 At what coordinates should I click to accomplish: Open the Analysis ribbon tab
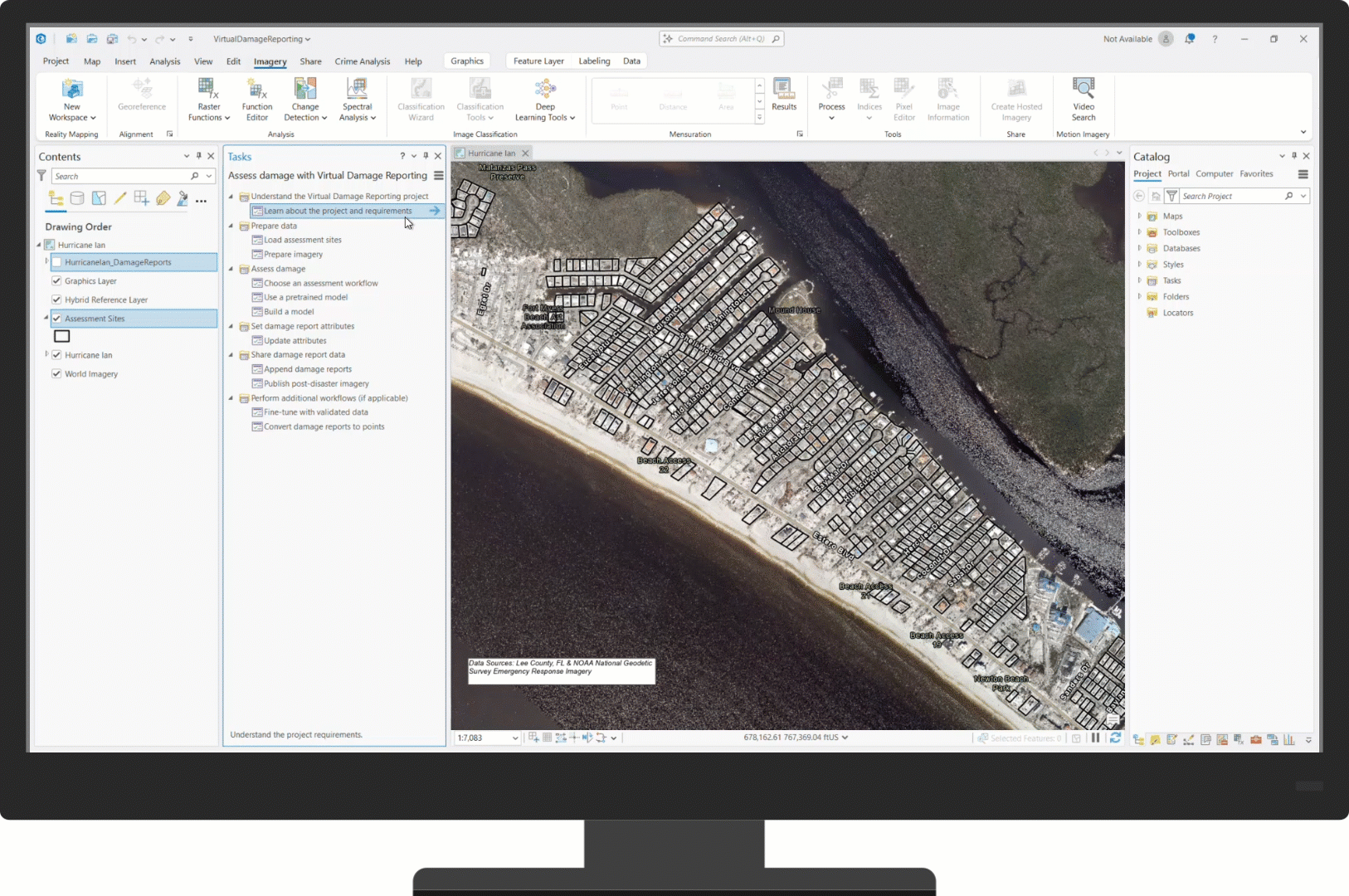point(164,61)
